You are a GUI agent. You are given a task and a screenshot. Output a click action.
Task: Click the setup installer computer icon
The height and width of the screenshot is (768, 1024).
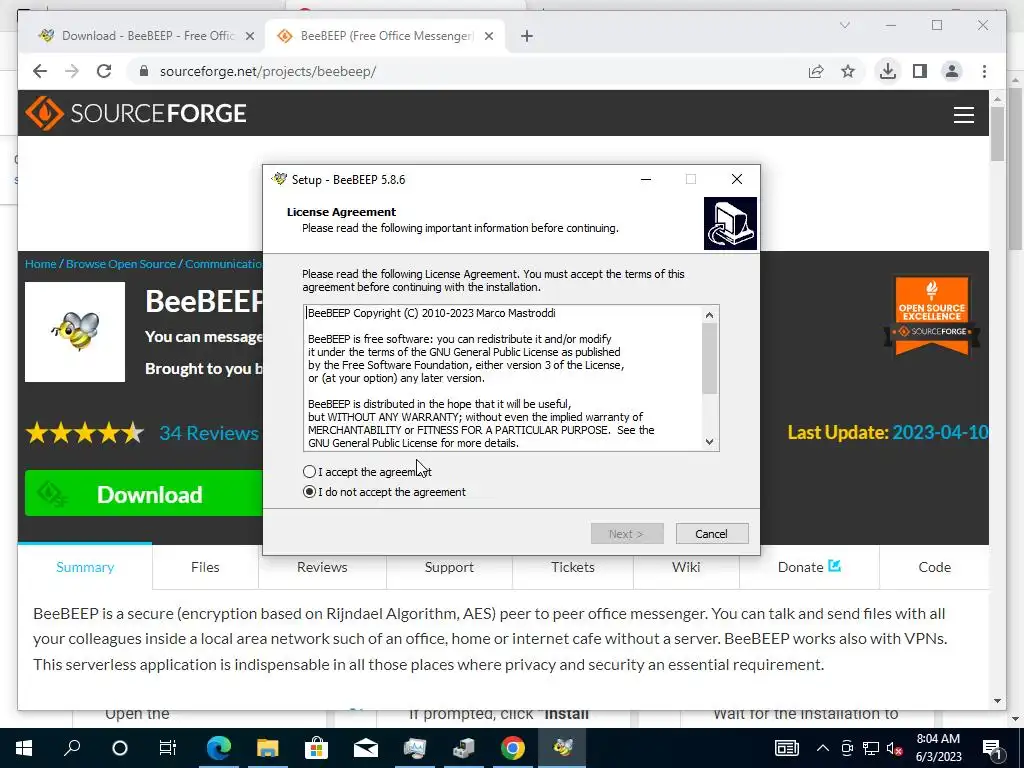(x=730, y=223)
